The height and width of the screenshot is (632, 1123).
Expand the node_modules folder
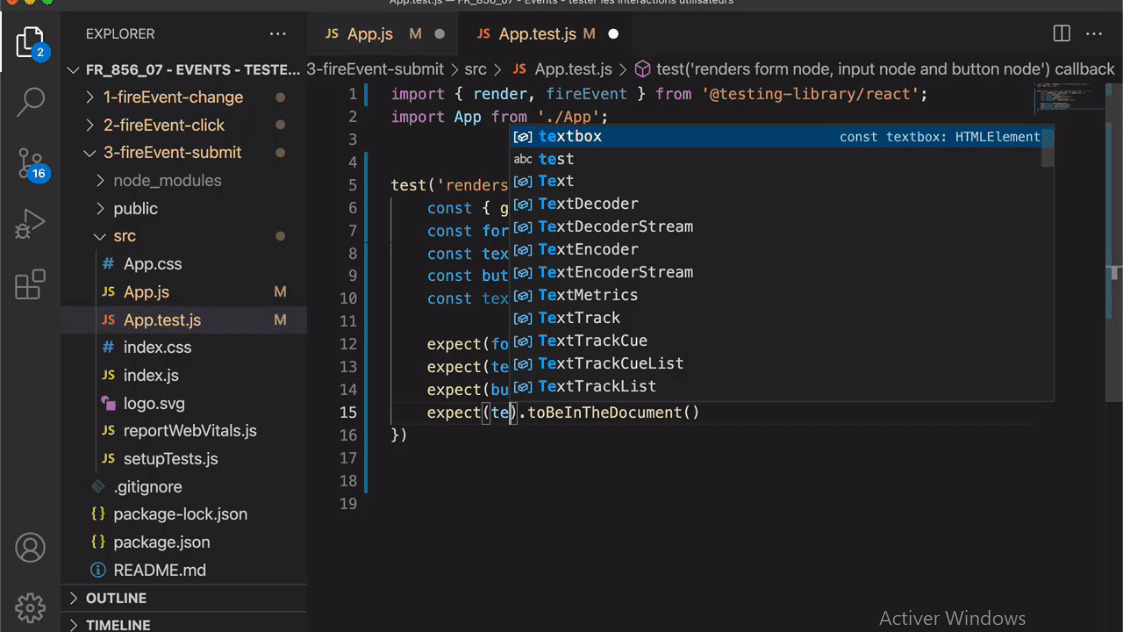pos(167,181)
